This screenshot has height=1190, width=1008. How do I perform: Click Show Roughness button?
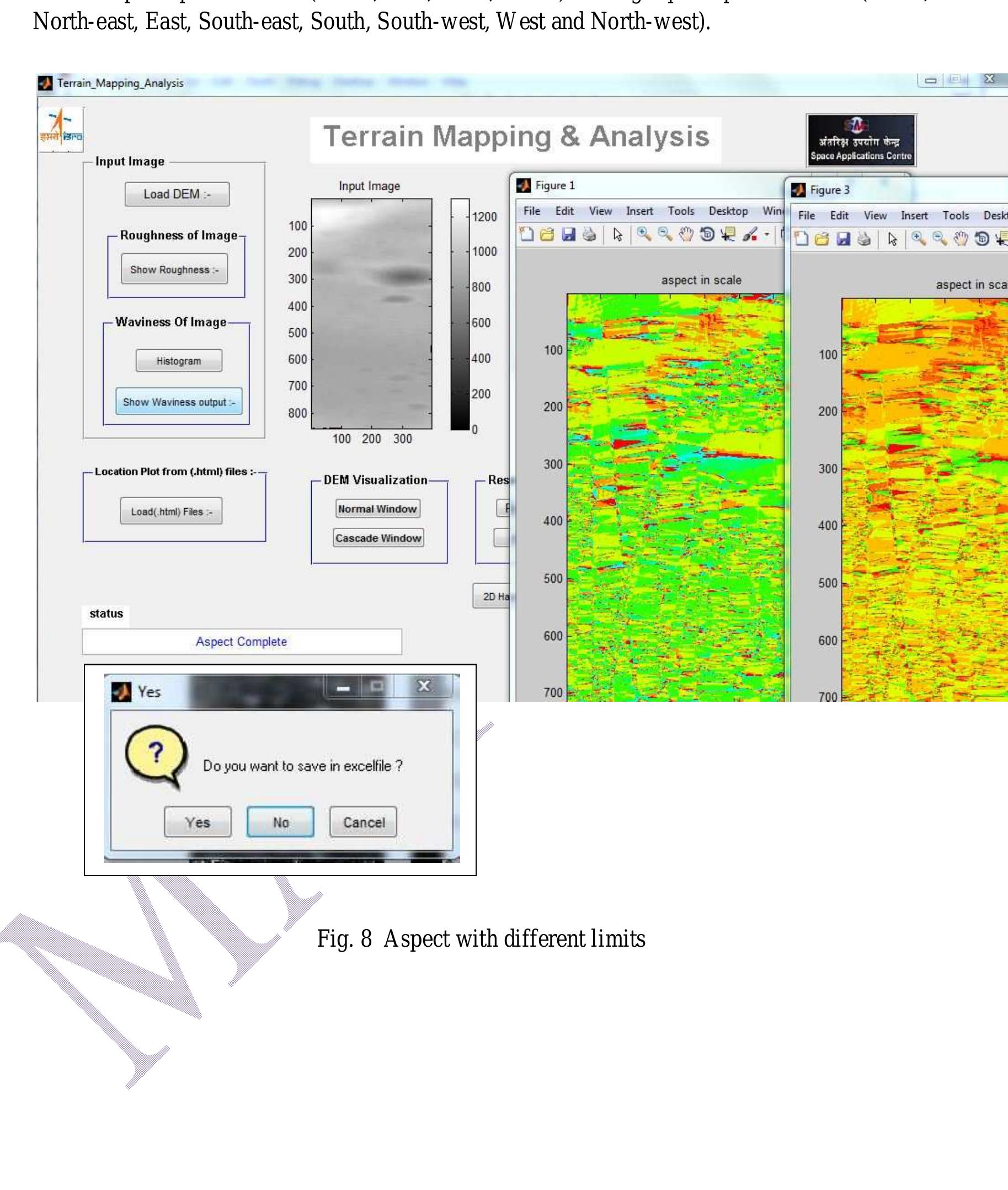(x=174, y=269)
